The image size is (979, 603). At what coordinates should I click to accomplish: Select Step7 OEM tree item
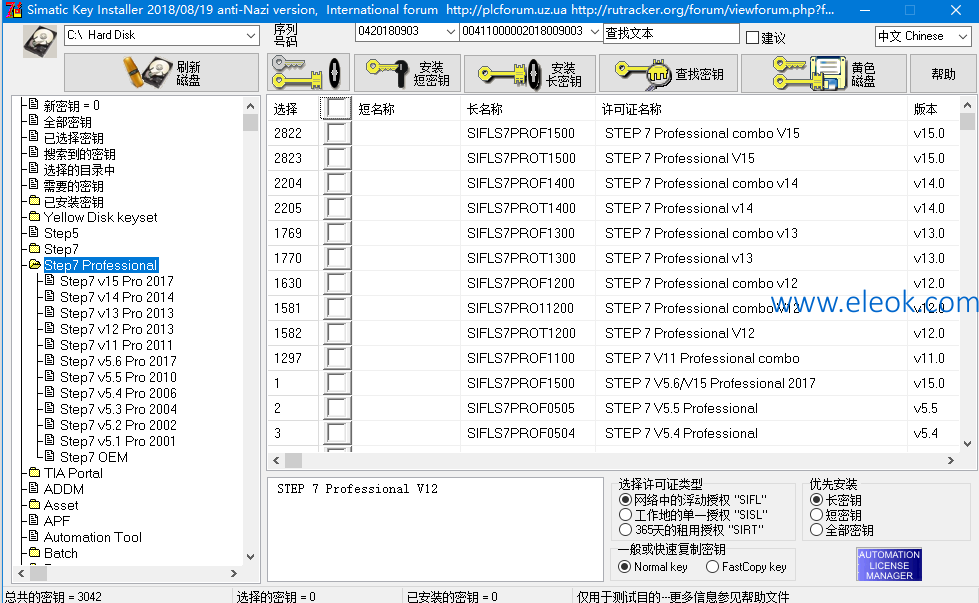point(94,458)
